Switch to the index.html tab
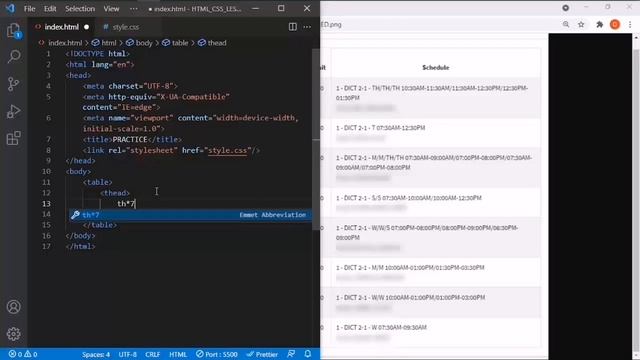 click(x=61, y=27)
